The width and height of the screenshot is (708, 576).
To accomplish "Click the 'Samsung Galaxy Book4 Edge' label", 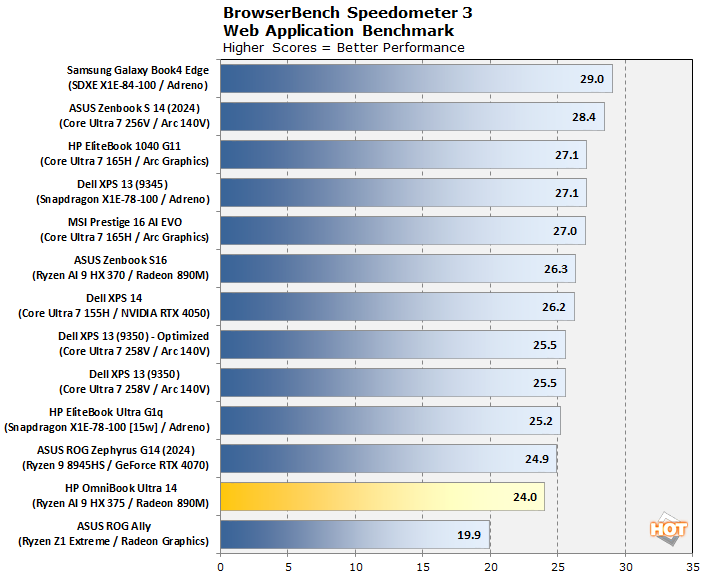I will tap(138, 70).
